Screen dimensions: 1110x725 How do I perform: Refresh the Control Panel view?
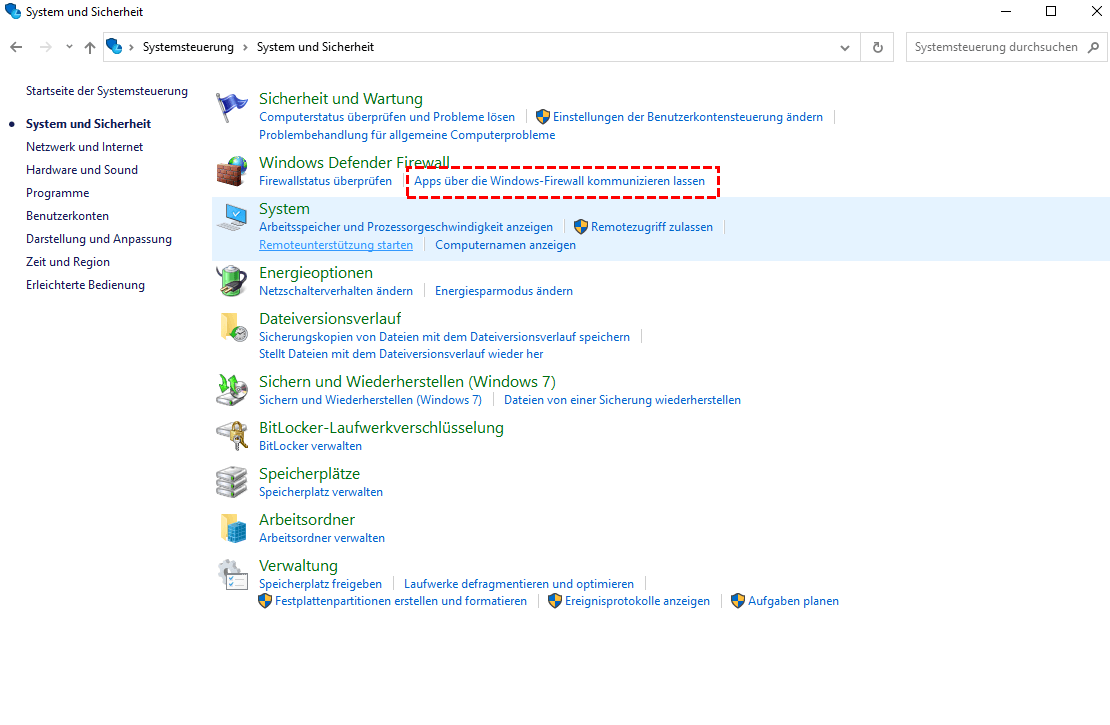878,47
